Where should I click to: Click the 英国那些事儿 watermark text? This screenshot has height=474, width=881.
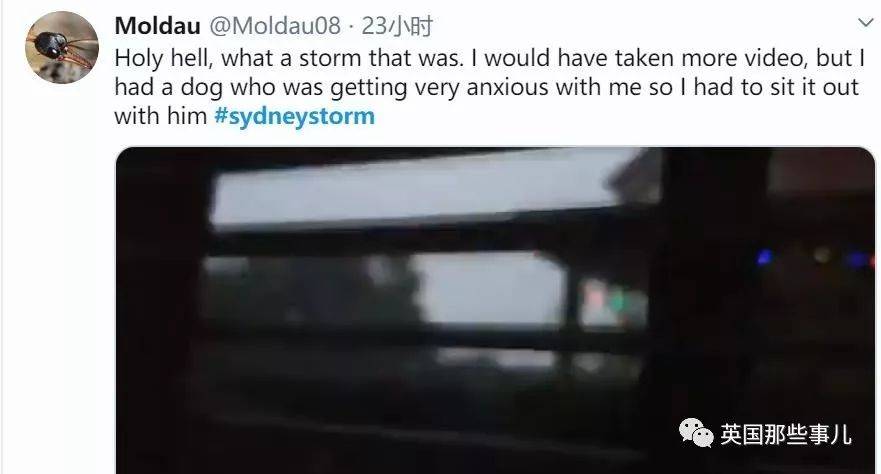pos(786,434)
